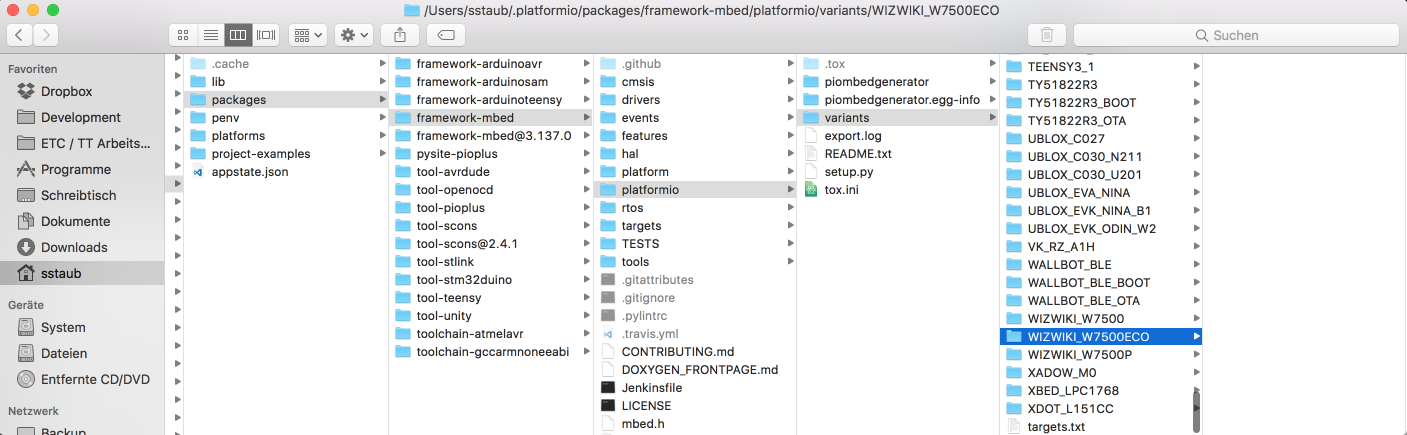Switch to cover flow view mode
This screenshot has height=435, width=1407.
[x=266, y=35]
